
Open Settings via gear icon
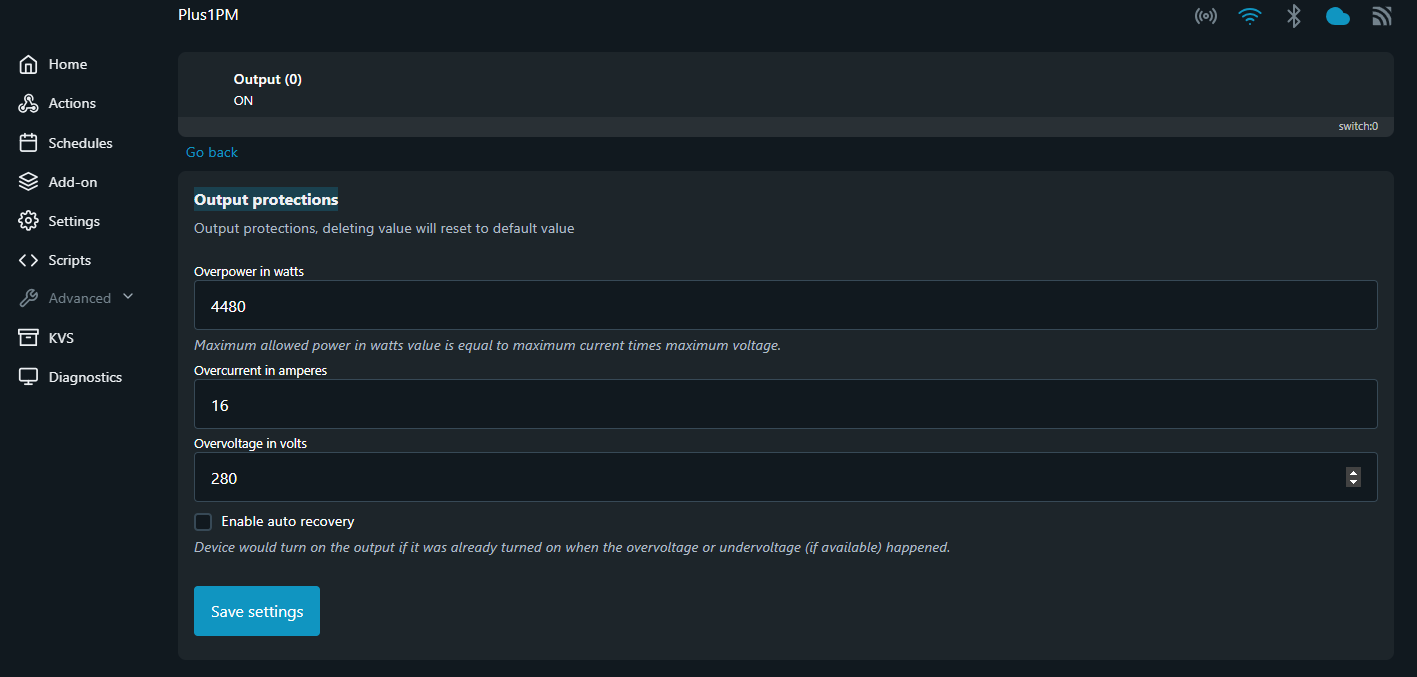click(28, 221)
